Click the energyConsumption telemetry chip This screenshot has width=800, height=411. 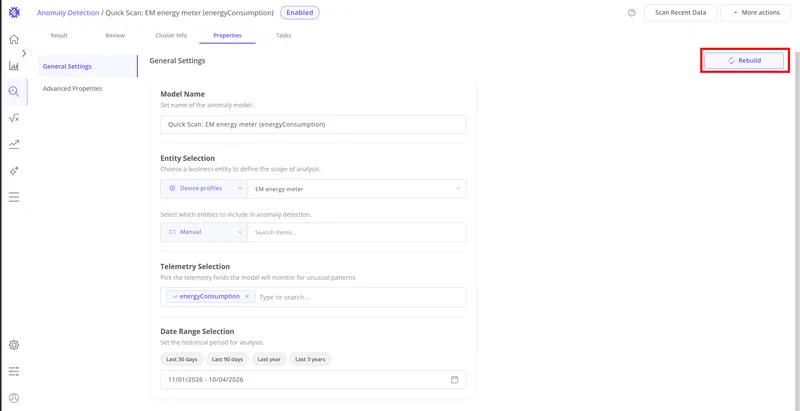[211, 296]
